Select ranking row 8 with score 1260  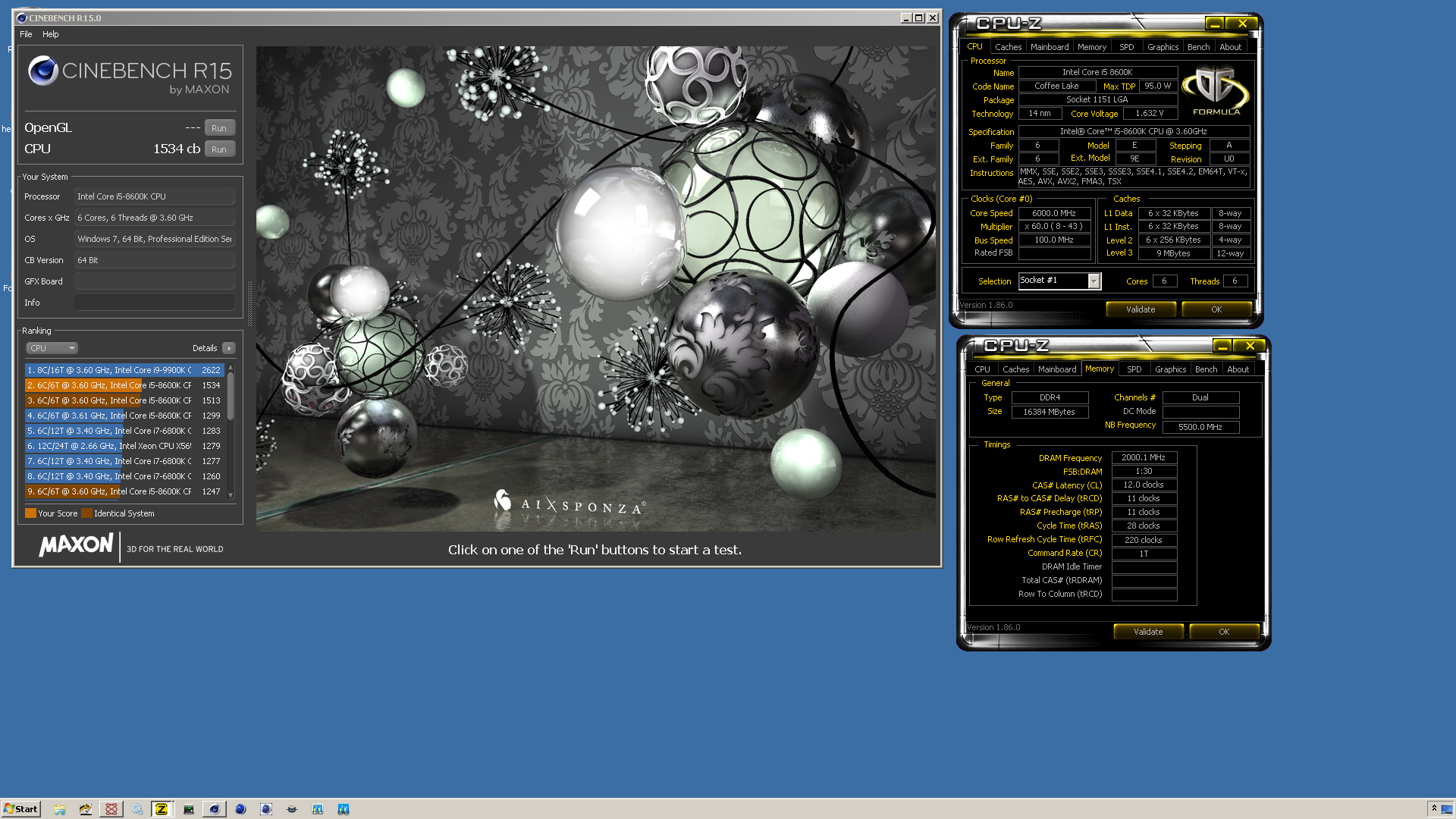[124, 476]
